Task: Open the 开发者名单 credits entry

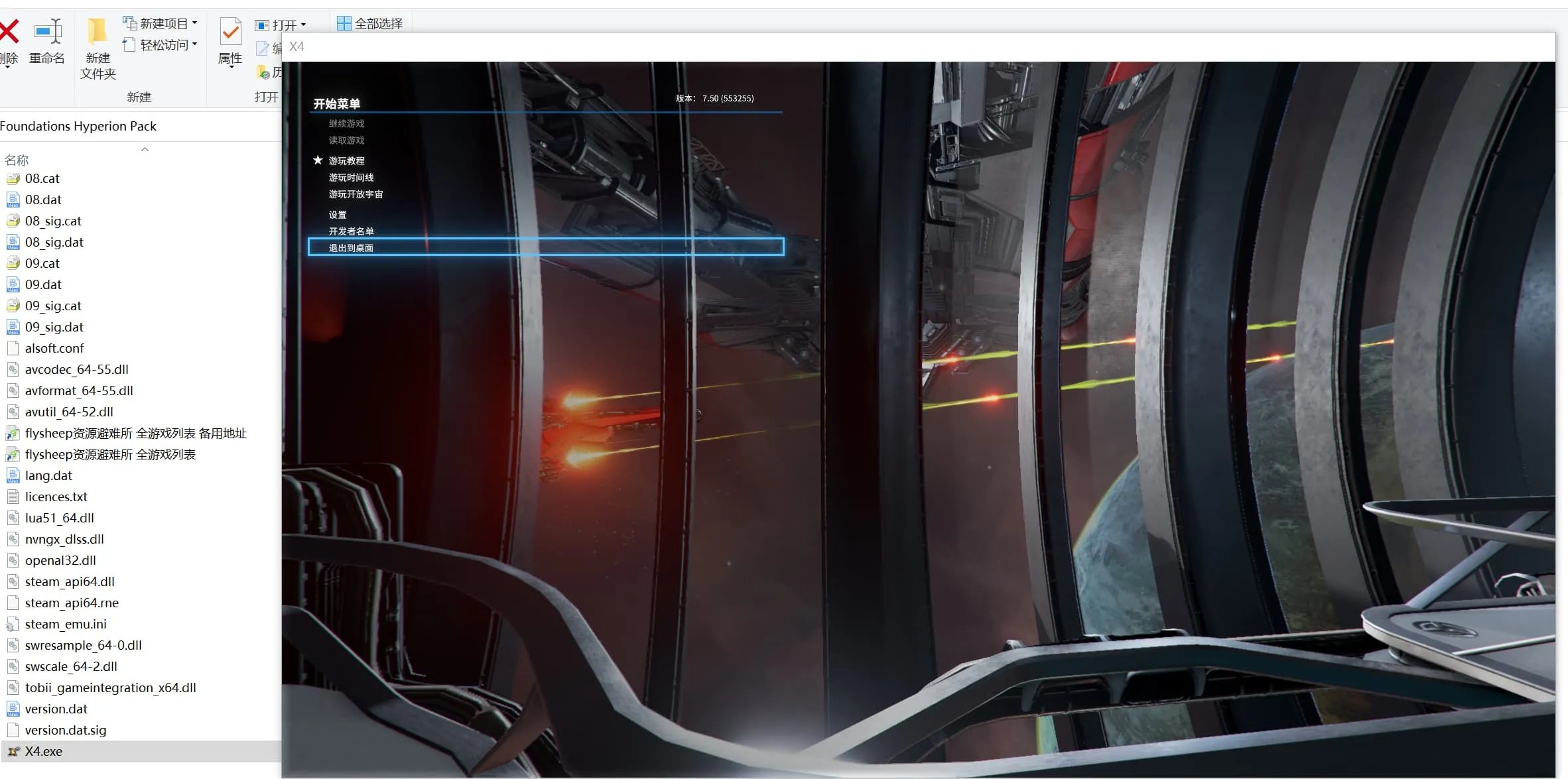Action: pyautogui.click(x=351, y=231)
